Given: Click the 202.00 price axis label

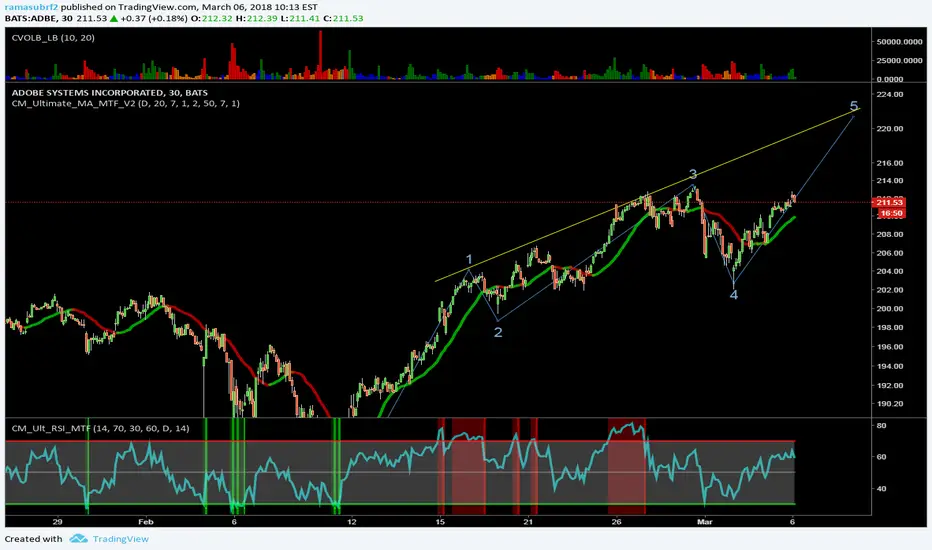Looking at the screenshot, I should pyautogui.click(x=889, y=290).
